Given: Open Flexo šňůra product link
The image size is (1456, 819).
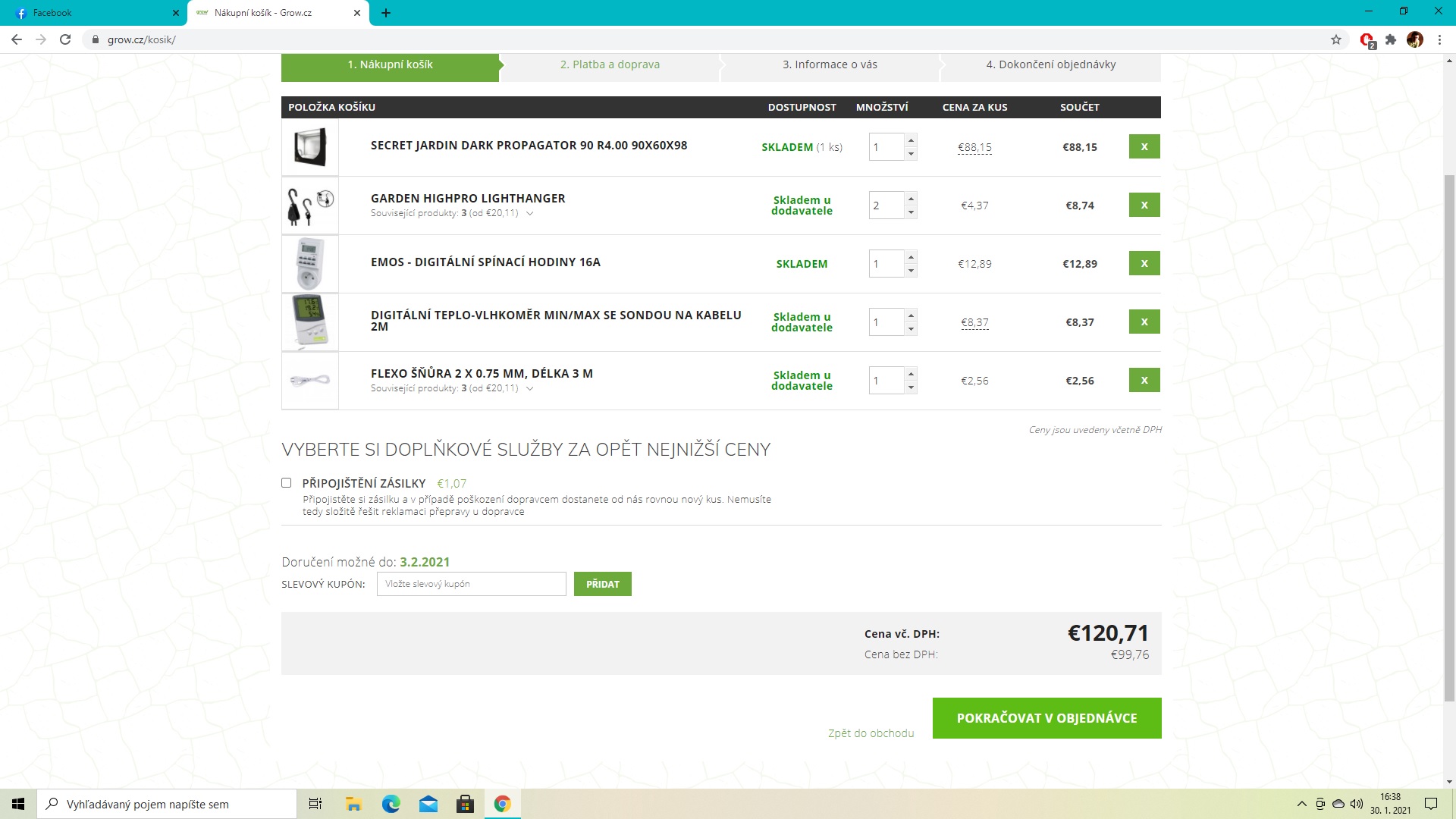Looking at the screenshot, I should pos(482,373).
